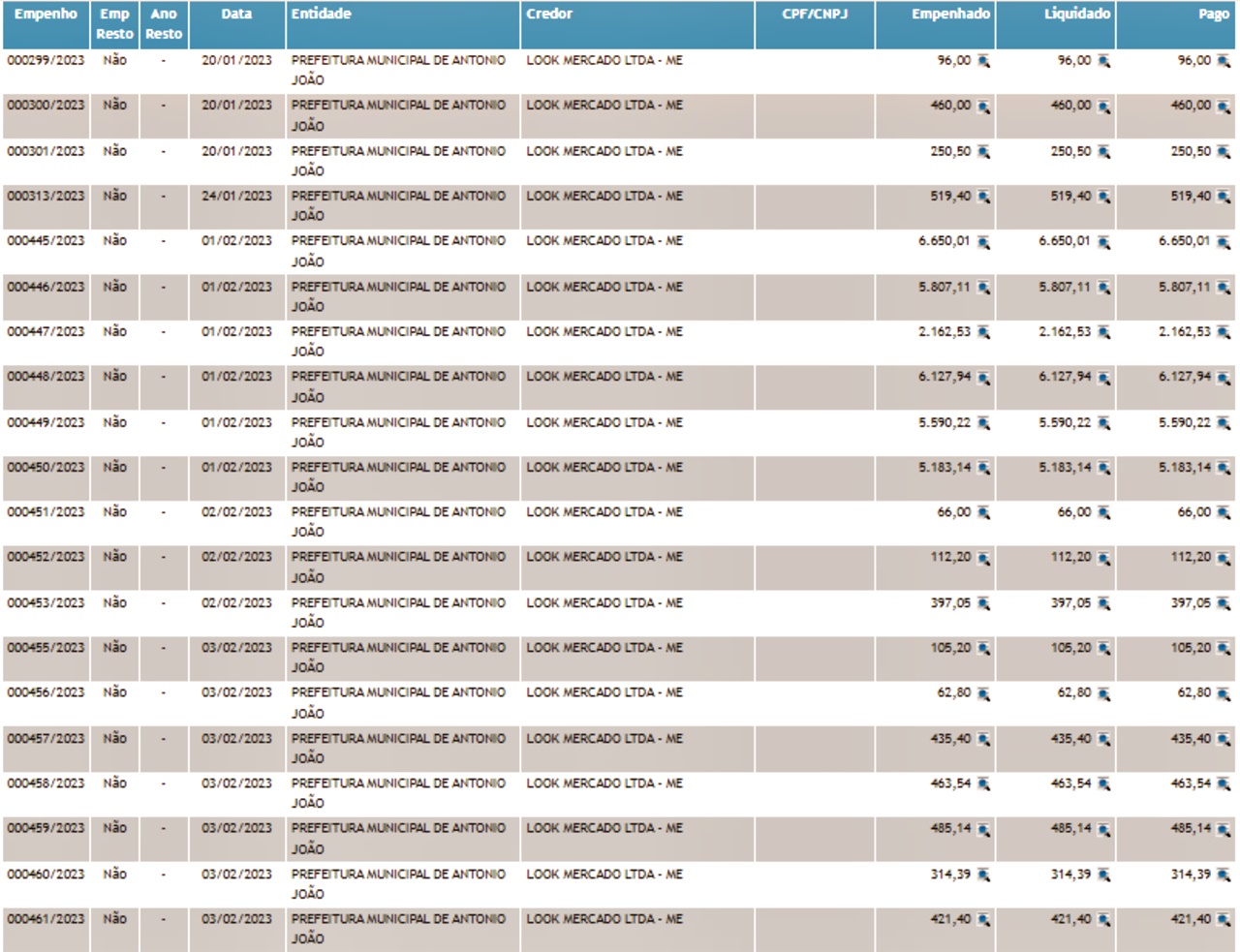Open Pago magnifier icon for 000448/2023
This screenshot has width=1240, height=952.
coord(1224,378)
